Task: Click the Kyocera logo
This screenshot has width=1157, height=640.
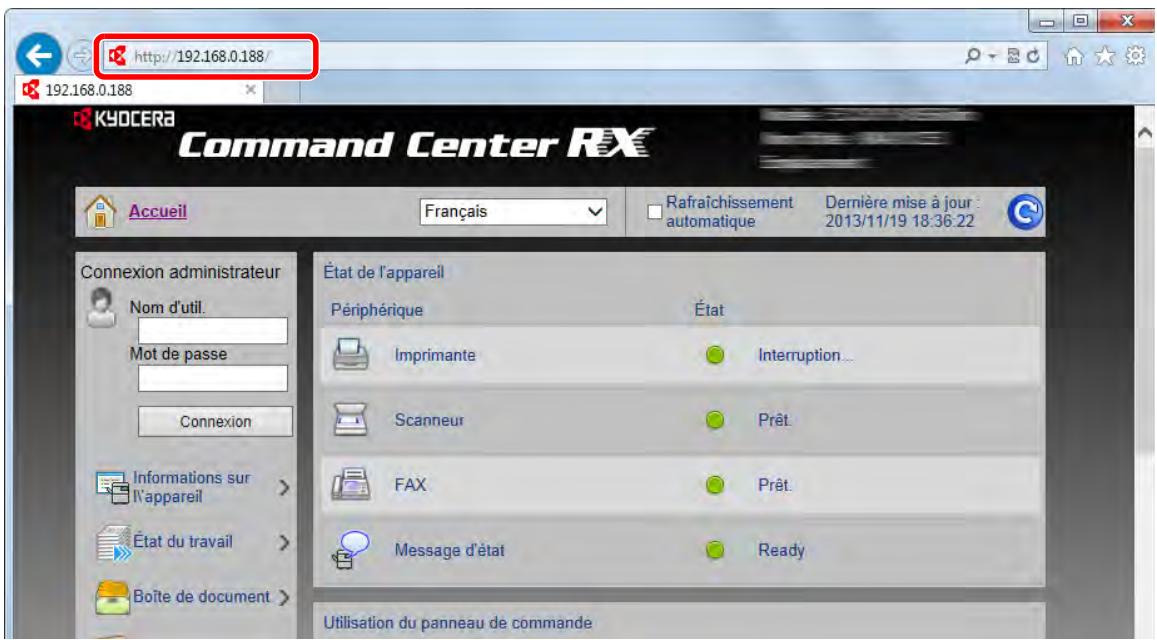Action: (x=124, y=119)
